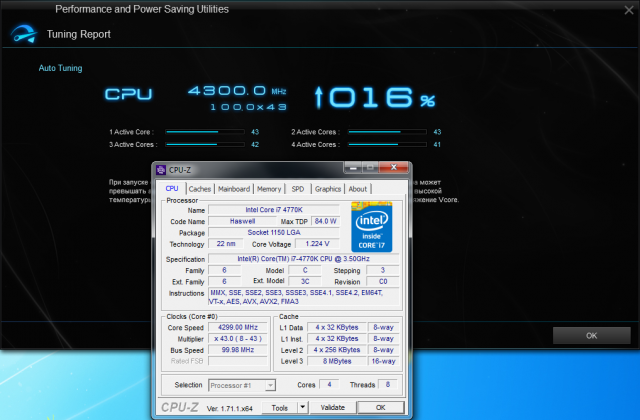Click the Tuning Report speedometer icon
This screenshot has height=420, width=640.
click(24, 34)
